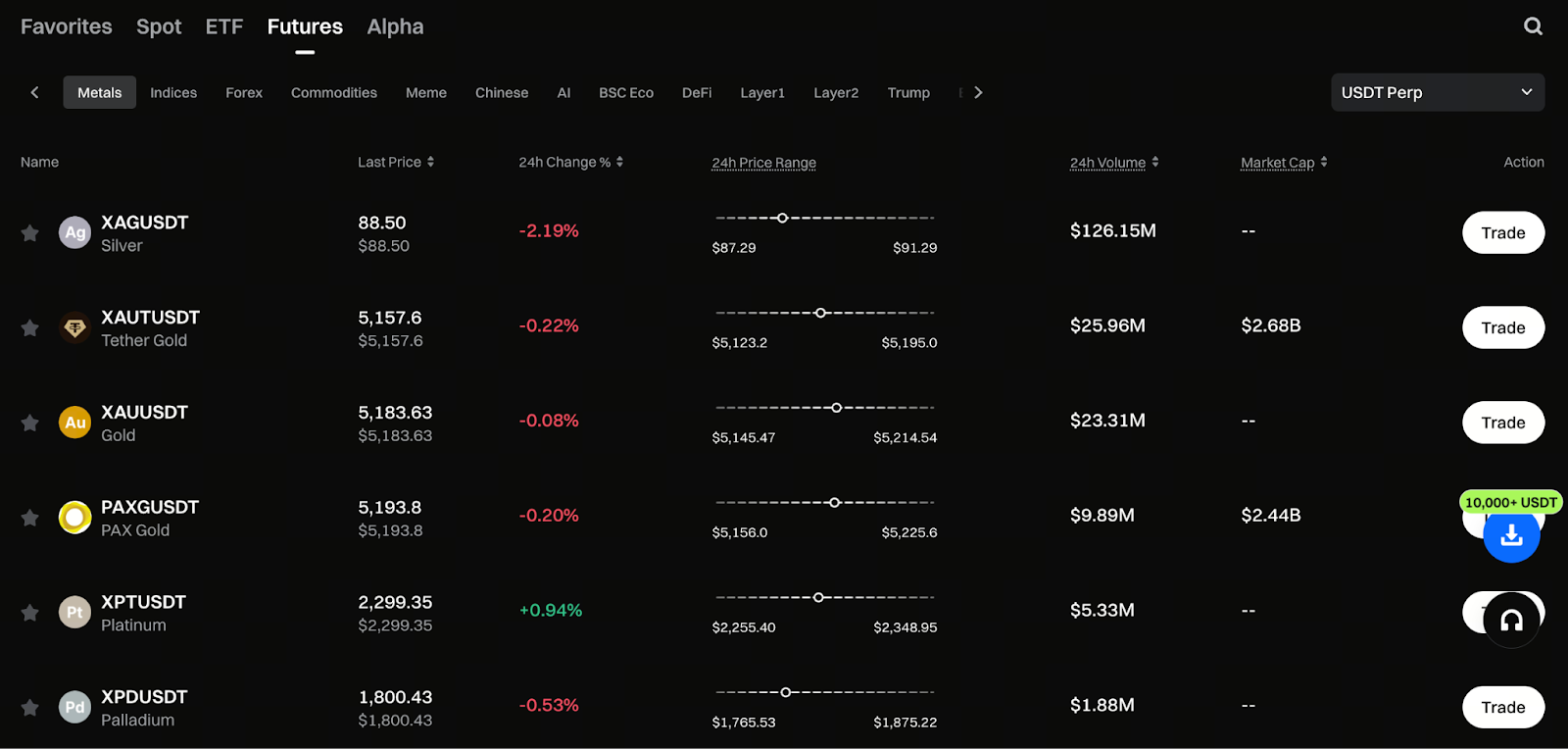Star the XPDUSDT Palladium row
Screen dimensions: 1568x749
(30, 707)
